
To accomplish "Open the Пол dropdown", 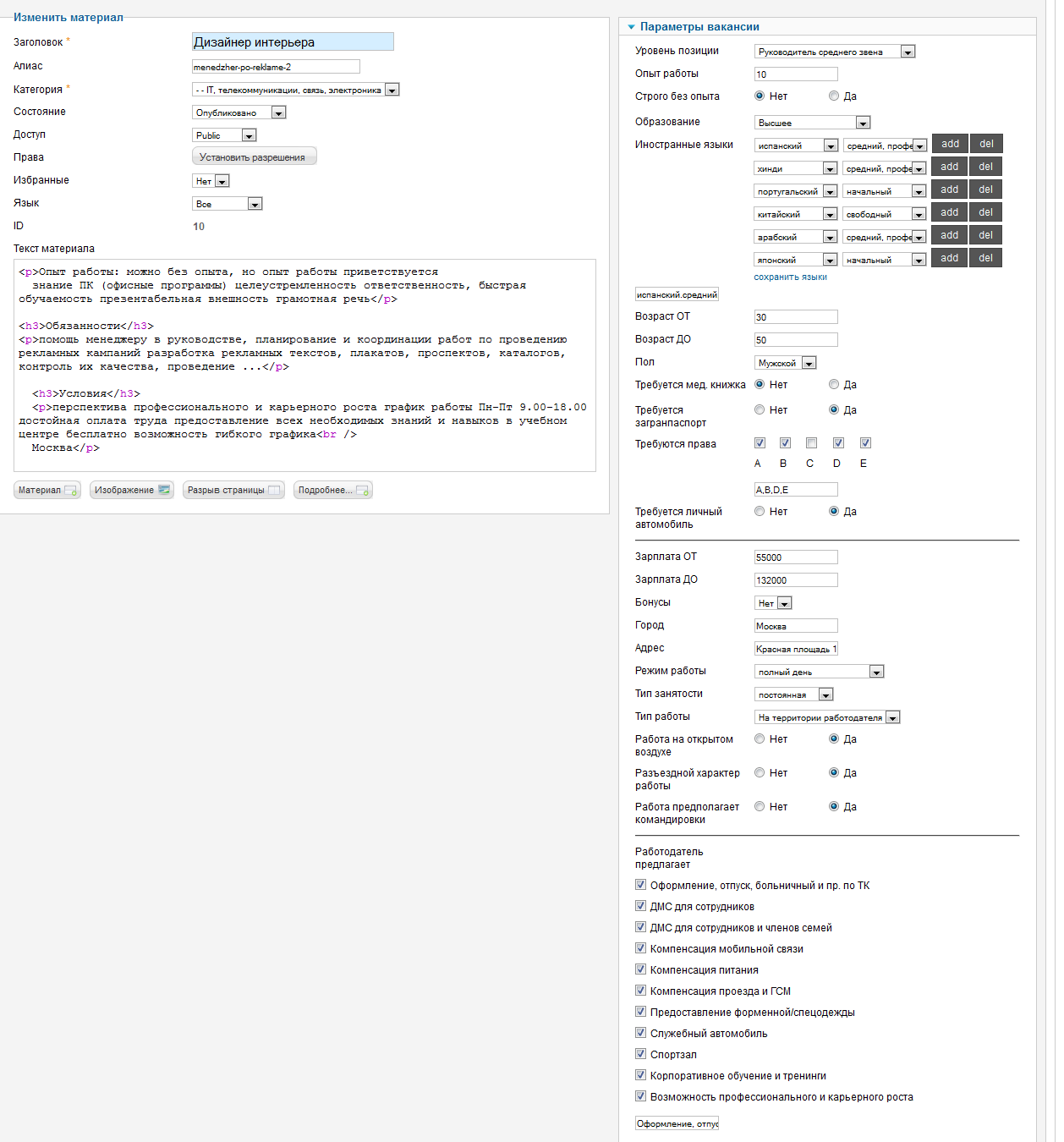I will (785, 363).
